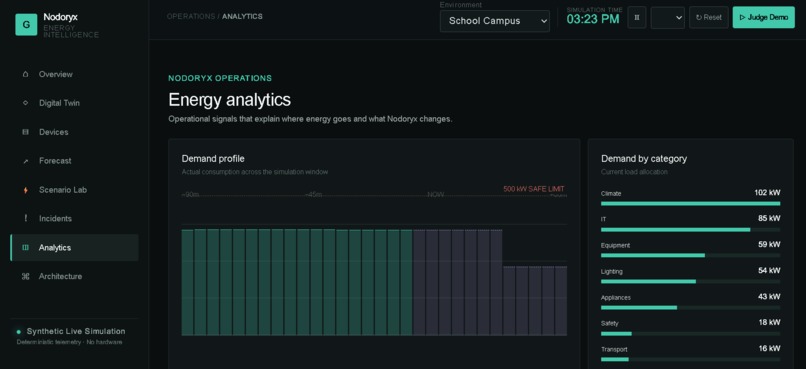Open the Analytics page in sidebar
This screenshot has width=806, height=369.
tap(75, 248)
